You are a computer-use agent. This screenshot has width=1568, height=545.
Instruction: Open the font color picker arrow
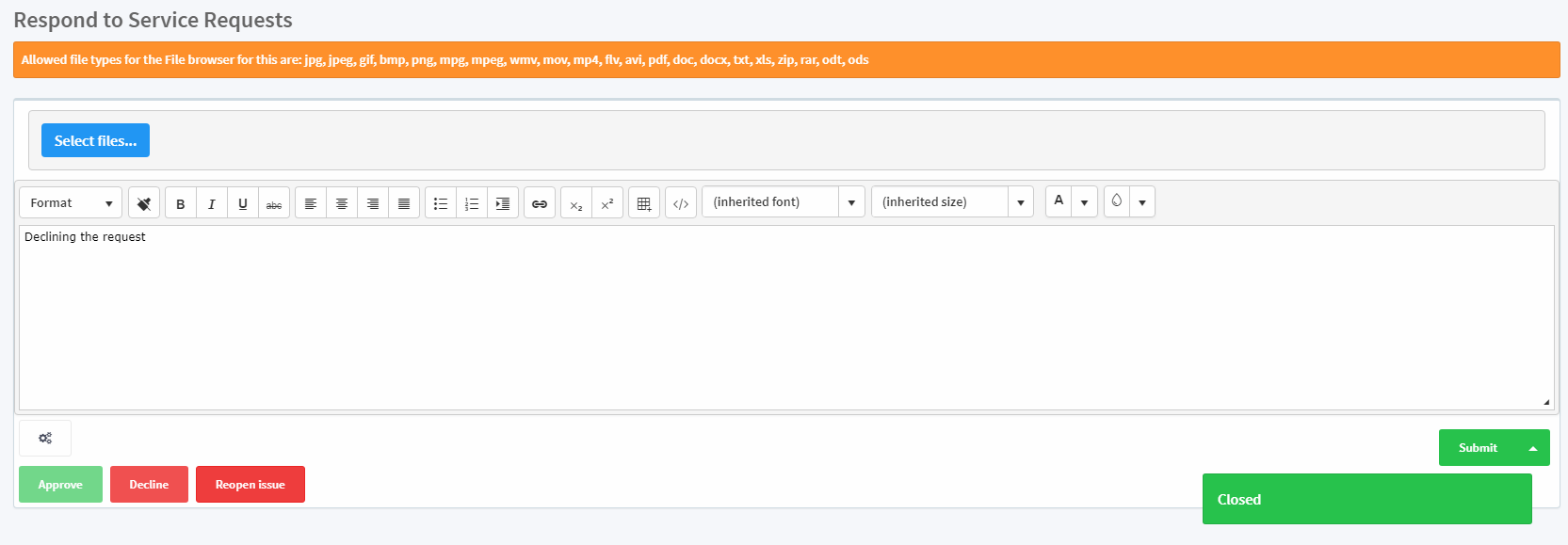(1085, 202)
